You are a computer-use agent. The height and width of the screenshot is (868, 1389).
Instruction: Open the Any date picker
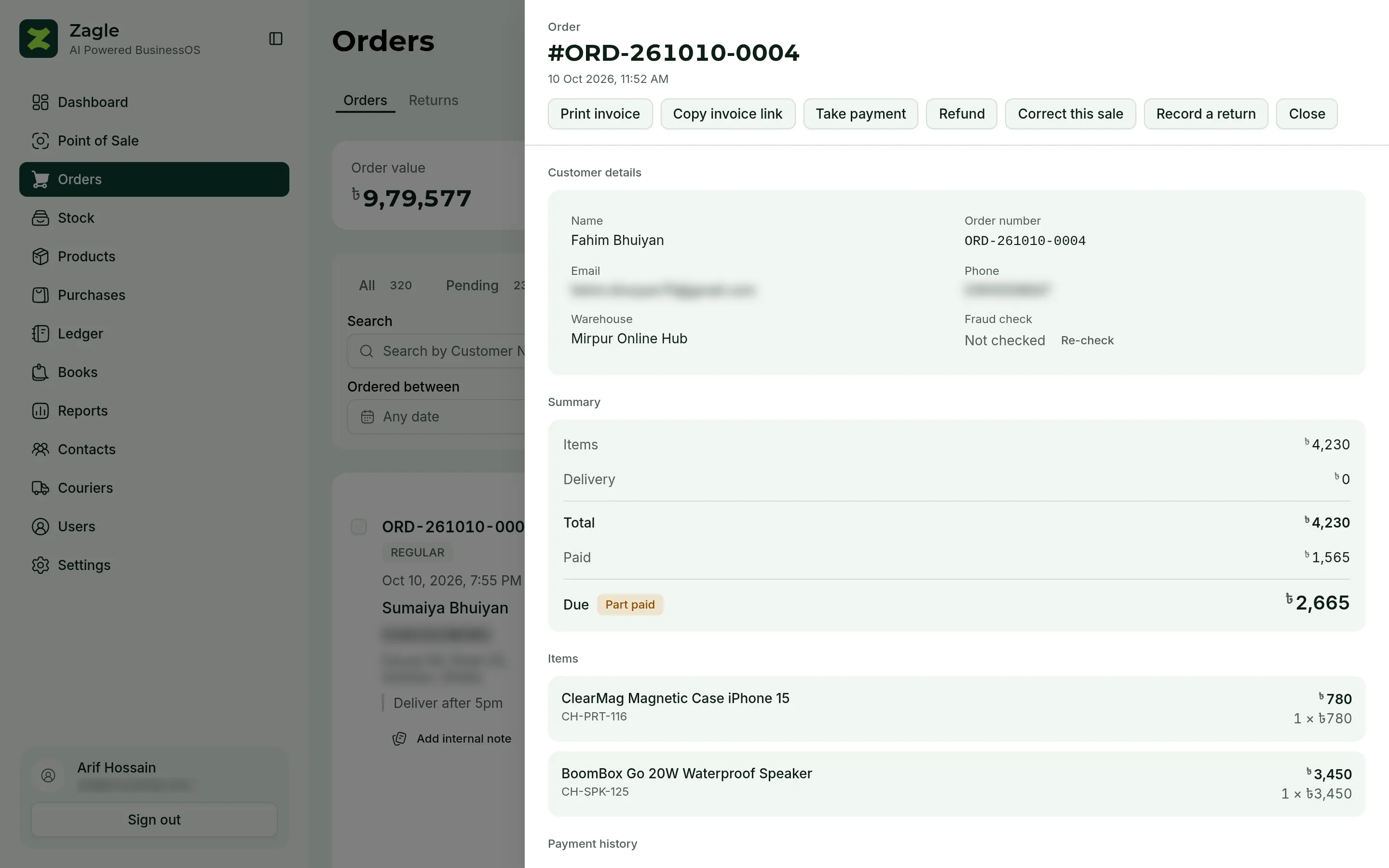pyautogui.click(x=436, y=417)
